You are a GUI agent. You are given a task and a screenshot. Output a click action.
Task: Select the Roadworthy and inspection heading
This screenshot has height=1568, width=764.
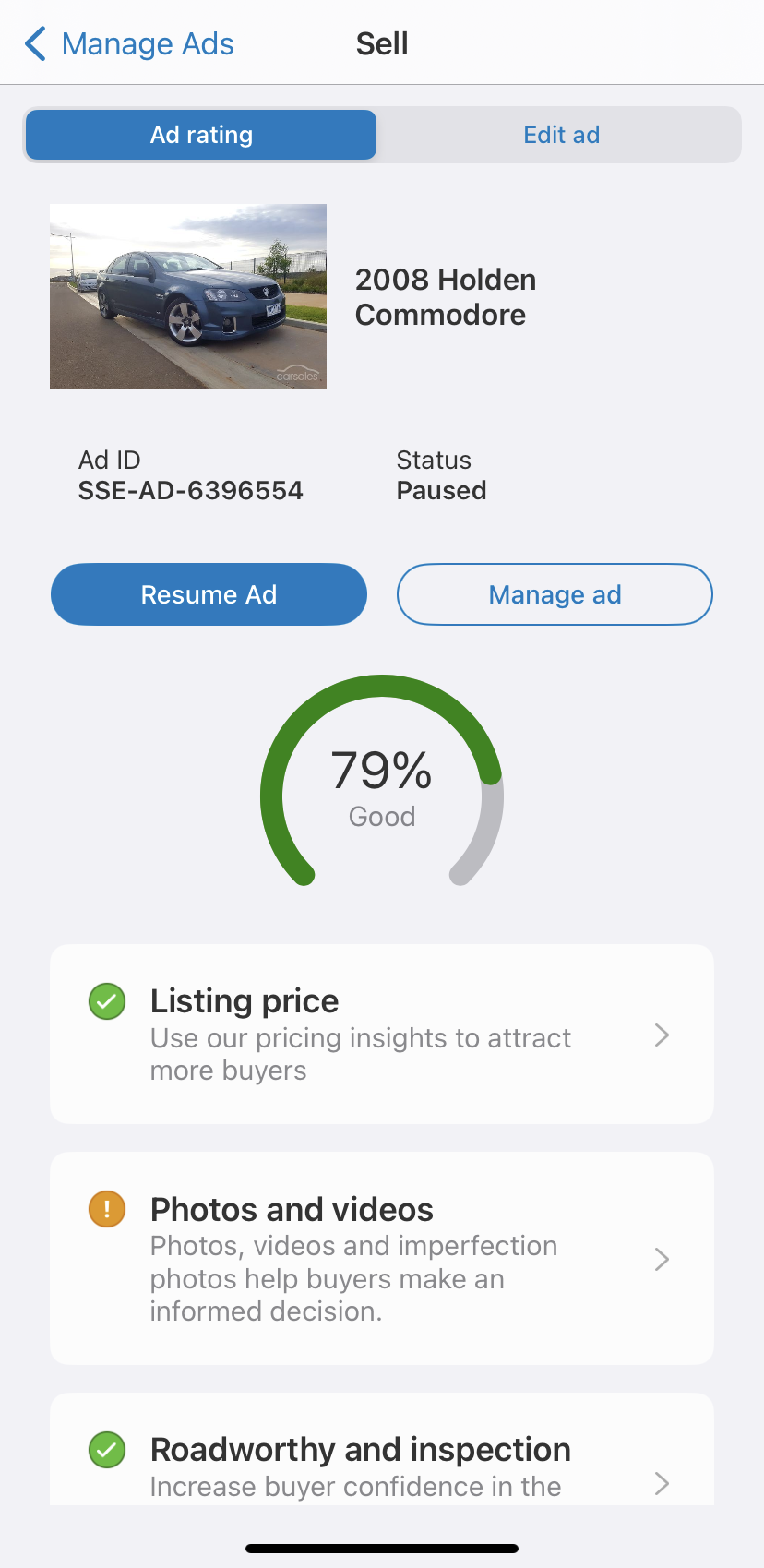pos(360,1450)
